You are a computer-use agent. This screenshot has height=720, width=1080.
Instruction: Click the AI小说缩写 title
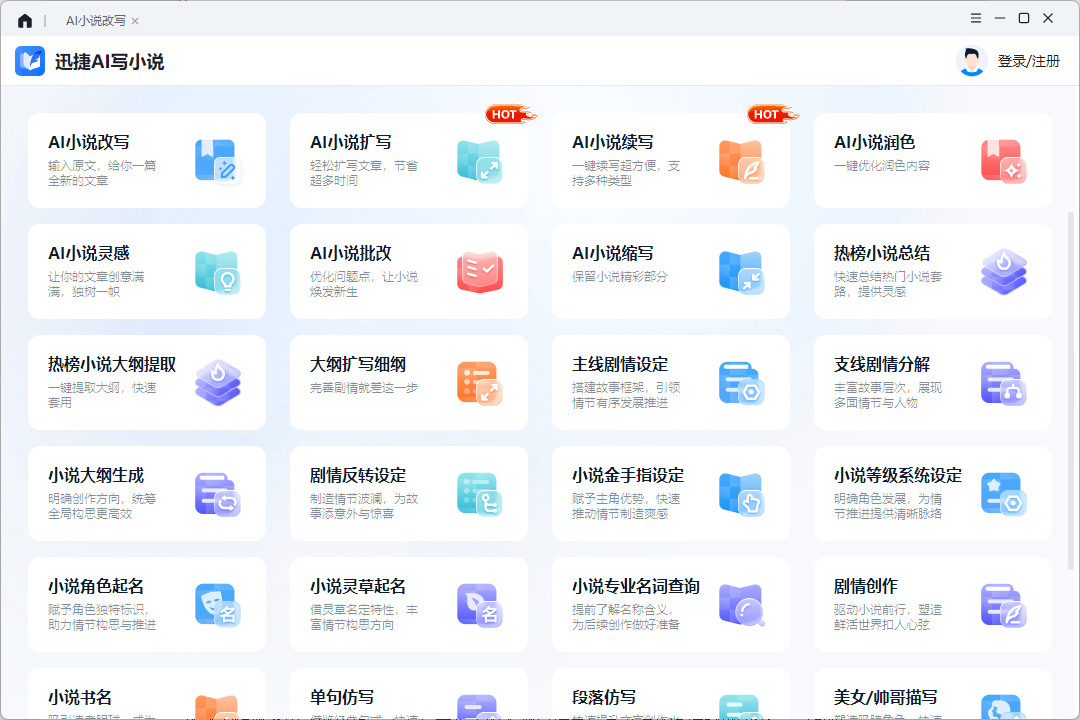[x=612, y=253]
